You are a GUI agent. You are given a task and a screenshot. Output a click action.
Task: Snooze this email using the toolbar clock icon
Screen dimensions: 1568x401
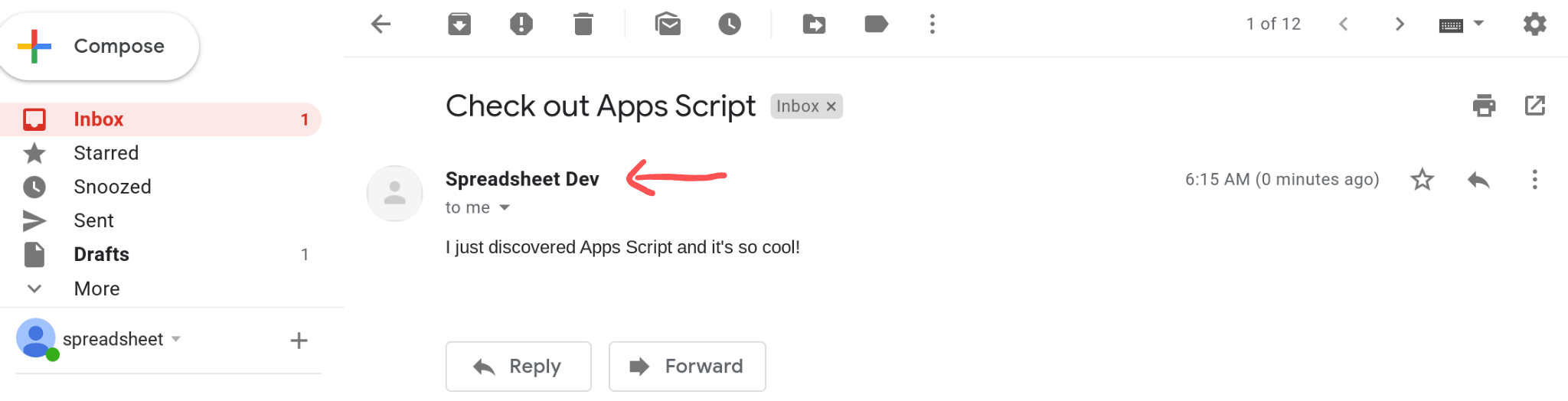click(730, 24)
